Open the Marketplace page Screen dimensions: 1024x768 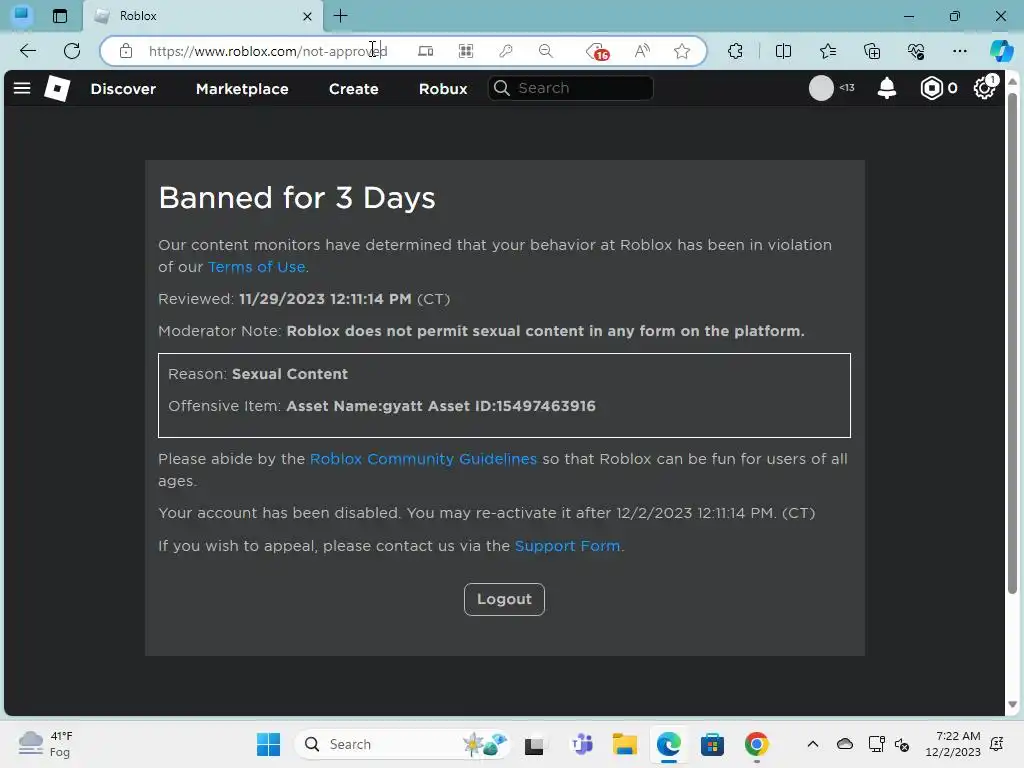pyautogui.click(x=242, y=89)
